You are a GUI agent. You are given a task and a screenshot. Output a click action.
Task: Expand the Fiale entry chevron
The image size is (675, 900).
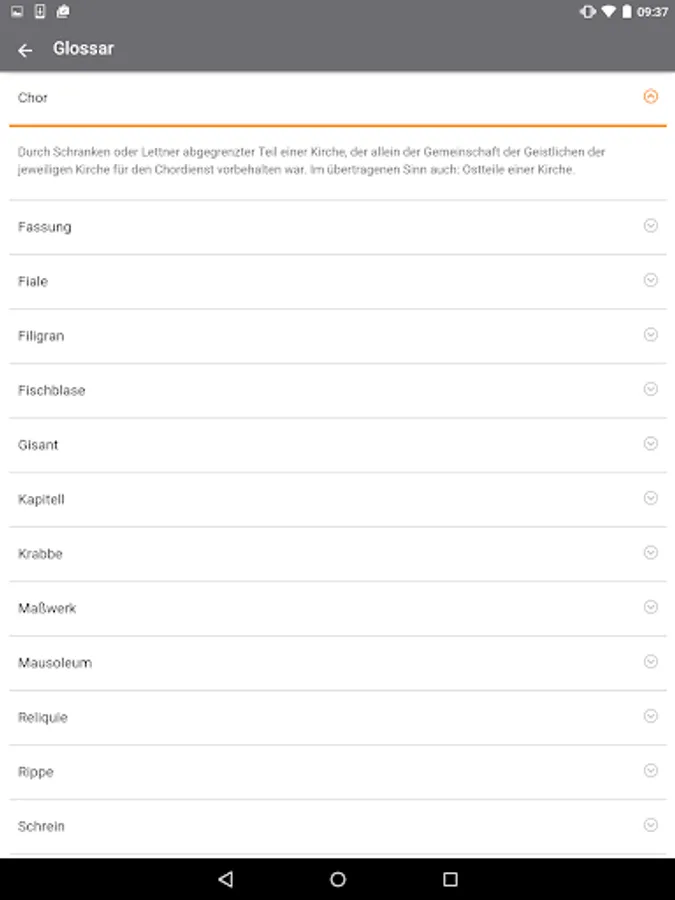pyautogui.click(x=651, y=280)
